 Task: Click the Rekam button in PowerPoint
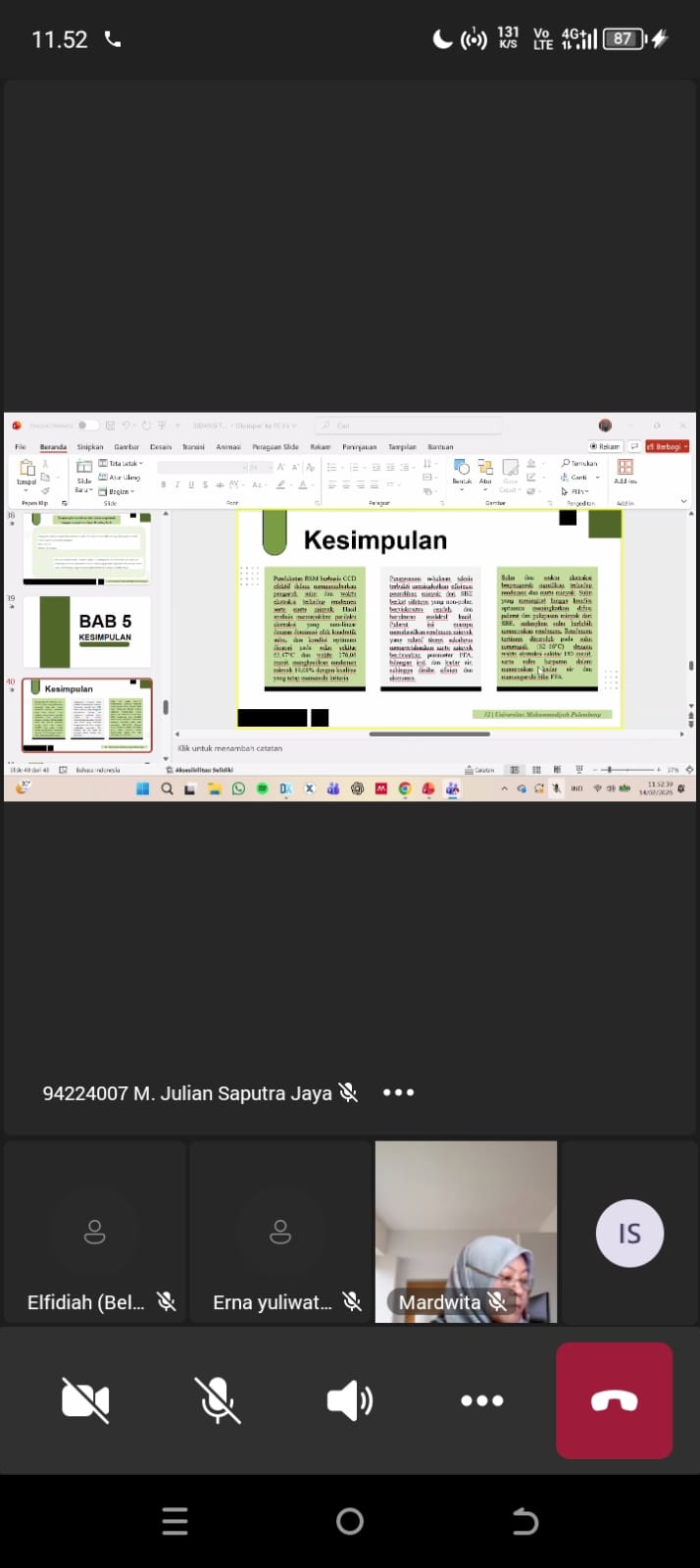tap(605, 446)
